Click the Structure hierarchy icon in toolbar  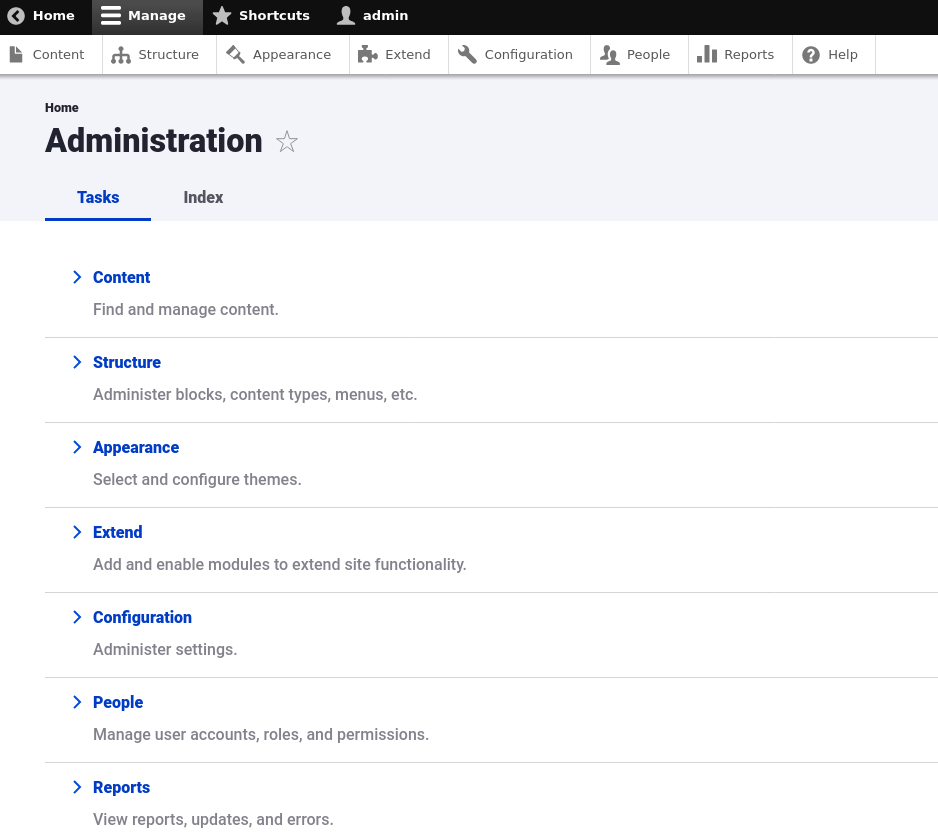coord(121,55)
